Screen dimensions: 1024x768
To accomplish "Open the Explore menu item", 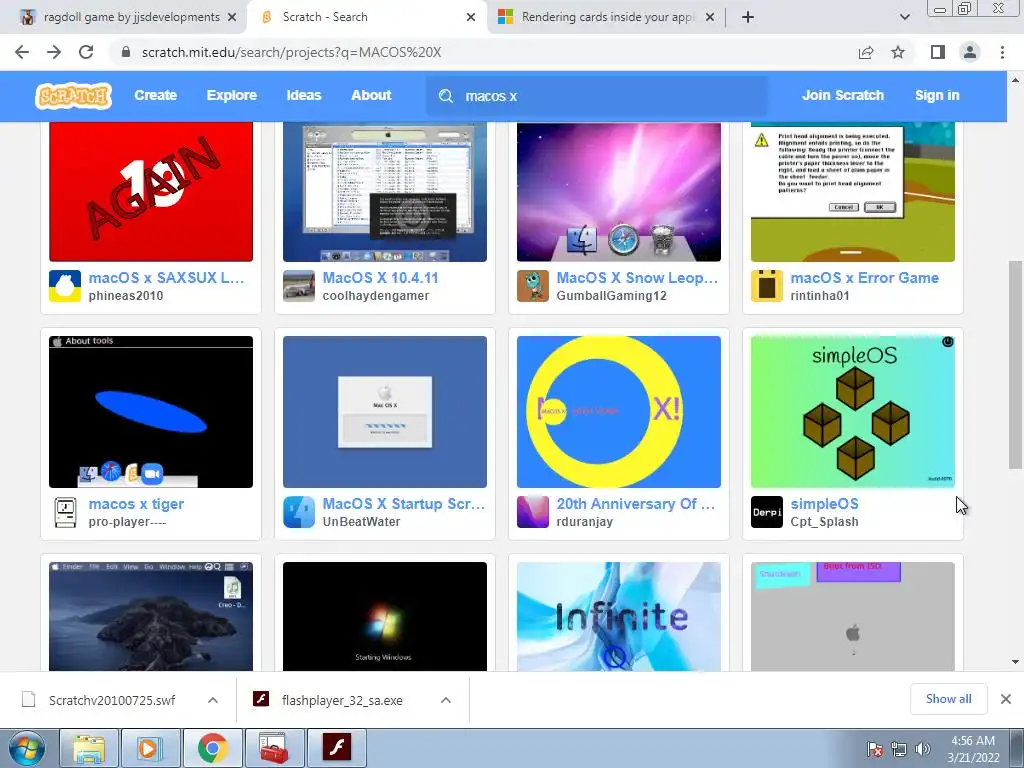I will 232,95.
